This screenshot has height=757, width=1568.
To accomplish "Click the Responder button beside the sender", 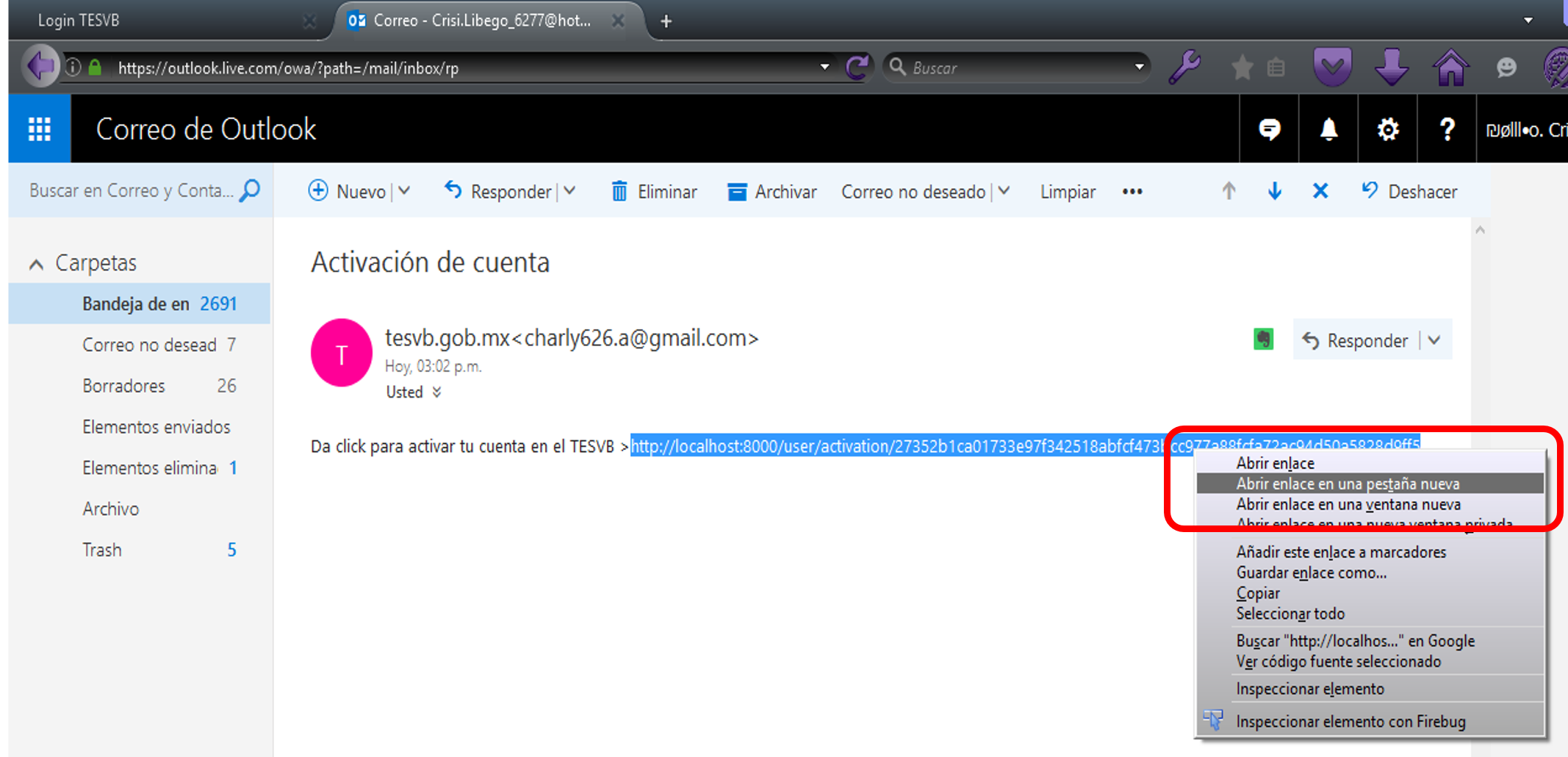I will point(1356,340).
